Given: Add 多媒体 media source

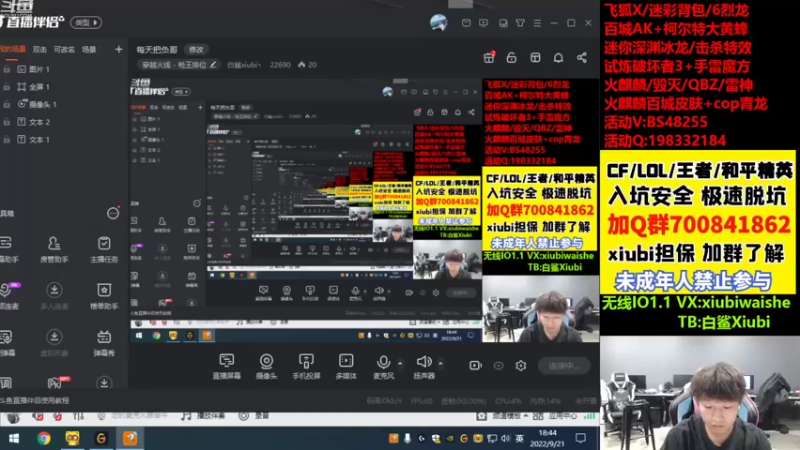Looking at the screenshot, I should tap(346, 366).
